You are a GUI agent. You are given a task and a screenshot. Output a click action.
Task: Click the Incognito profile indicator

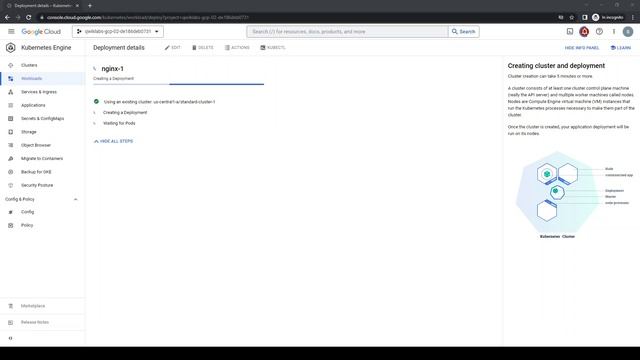click(x=608, y=18)
